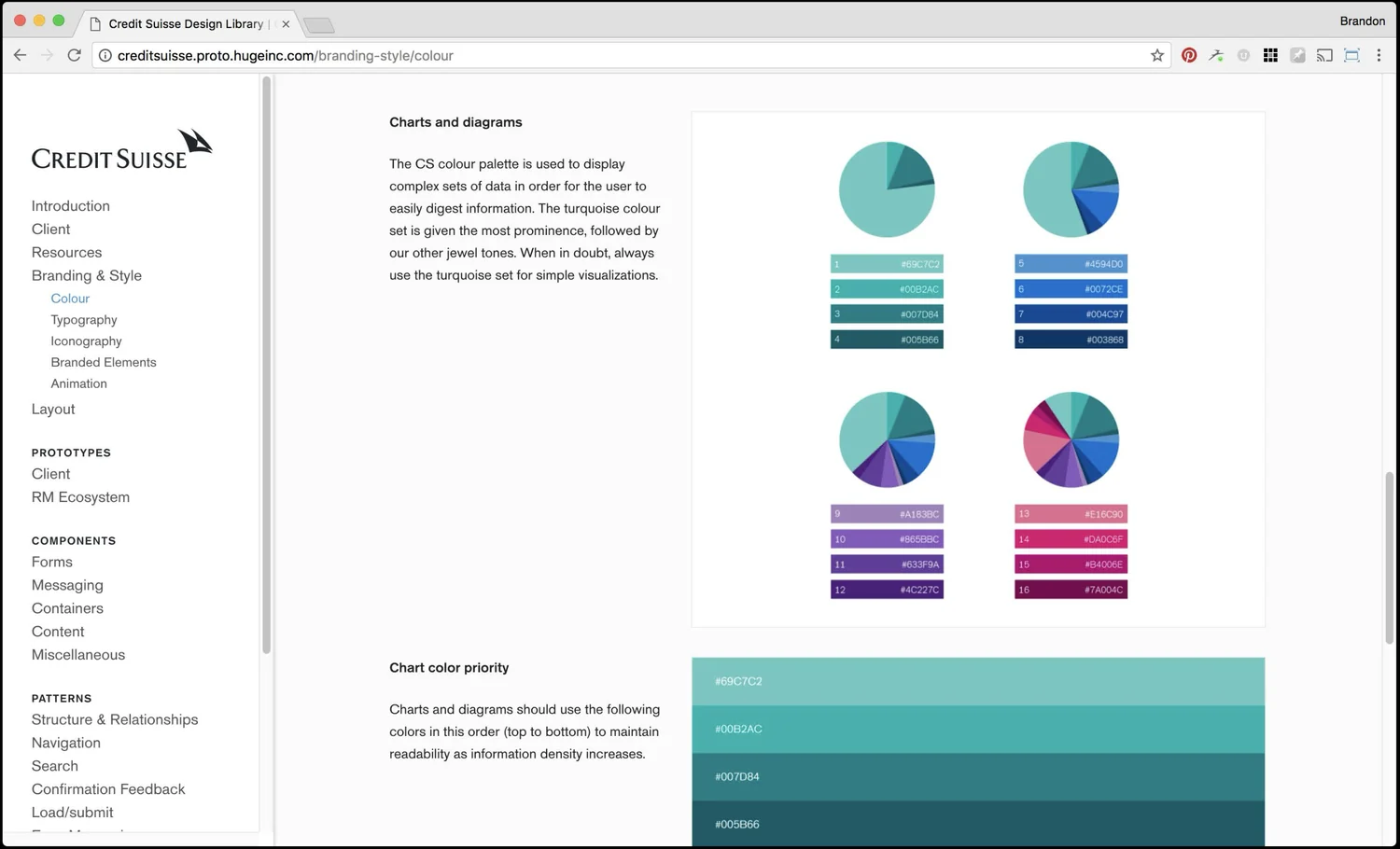The width and height of the screenshot is (1400, 849).
Task: Click swatch 2 labeled #00B2AC
Action: click(x=887, y=289)
